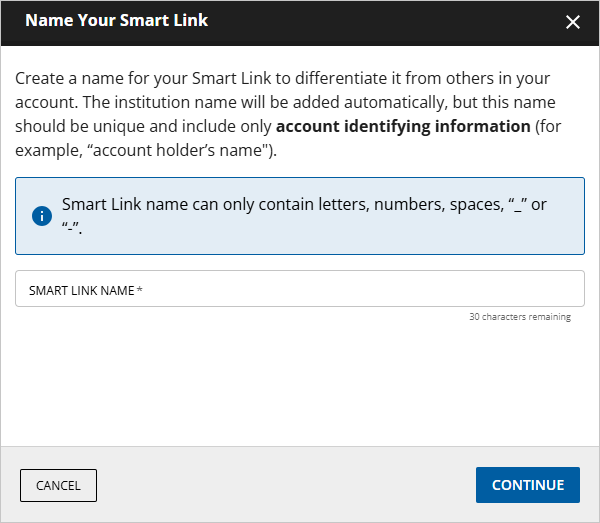Click the "30 characters remaining" counter

[x=519, y=317]
